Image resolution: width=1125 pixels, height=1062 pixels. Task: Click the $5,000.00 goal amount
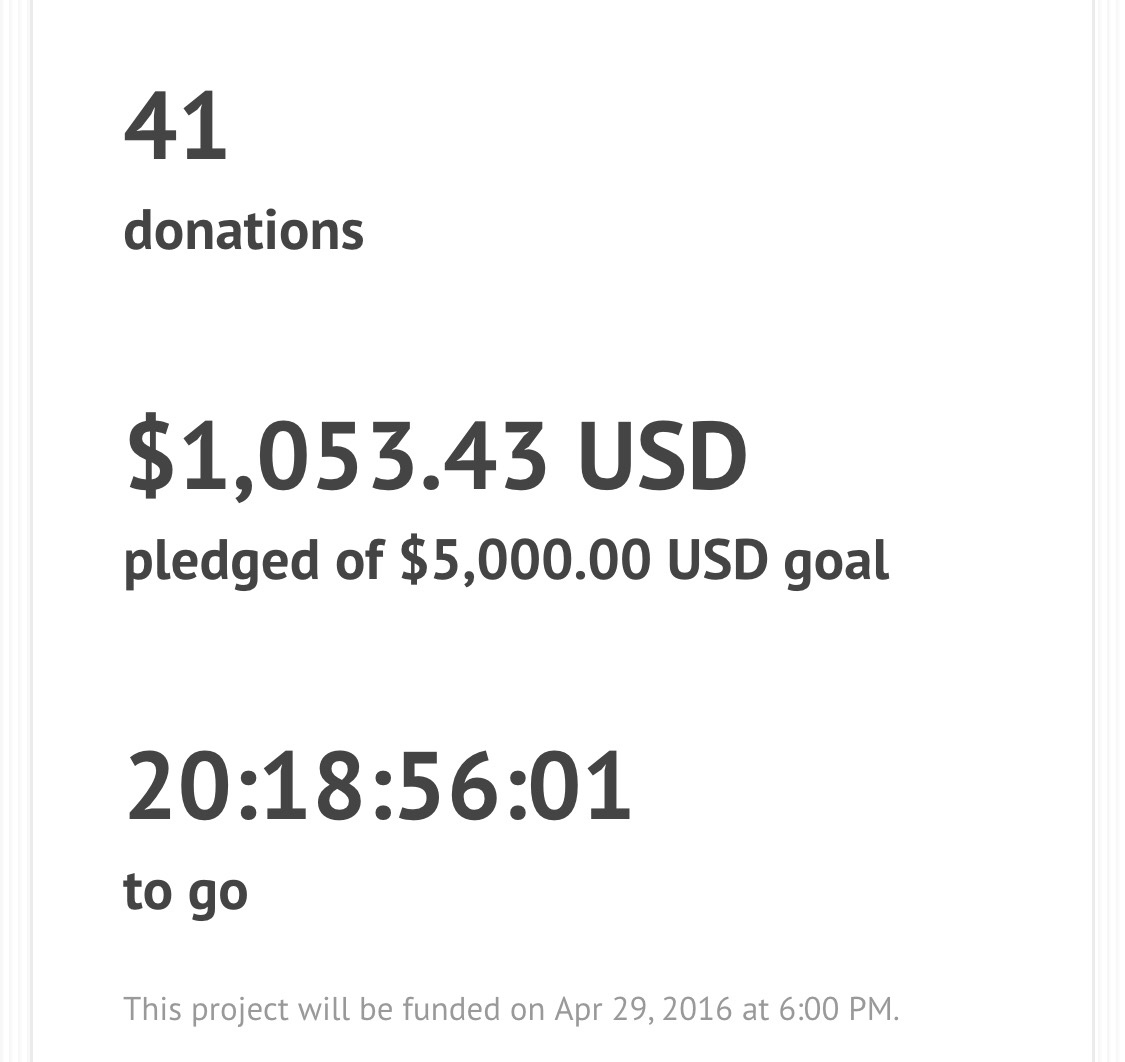click(525, 560)
